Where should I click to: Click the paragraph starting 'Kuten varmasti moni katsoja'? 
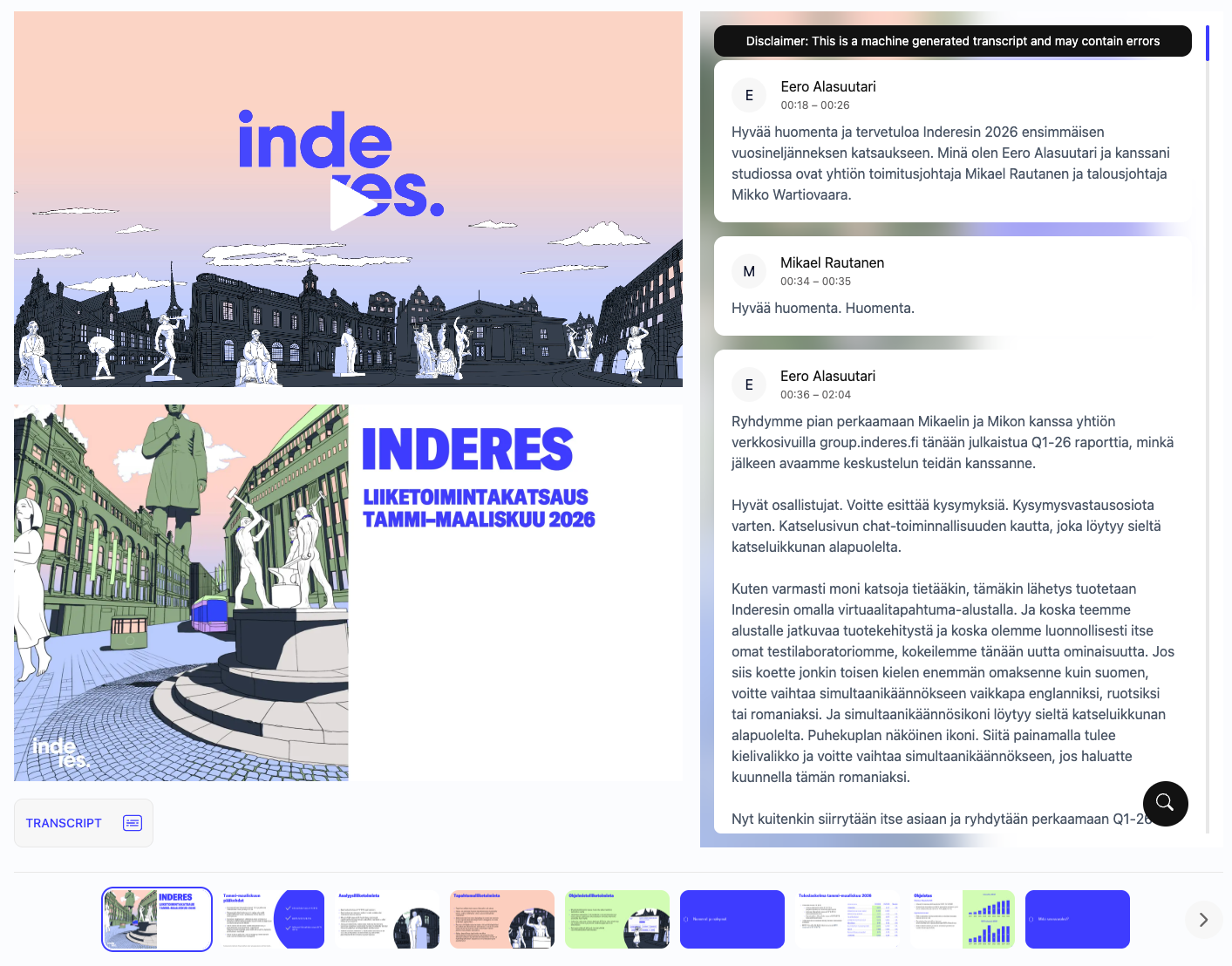pyautogui.click(x=953, y=683)
